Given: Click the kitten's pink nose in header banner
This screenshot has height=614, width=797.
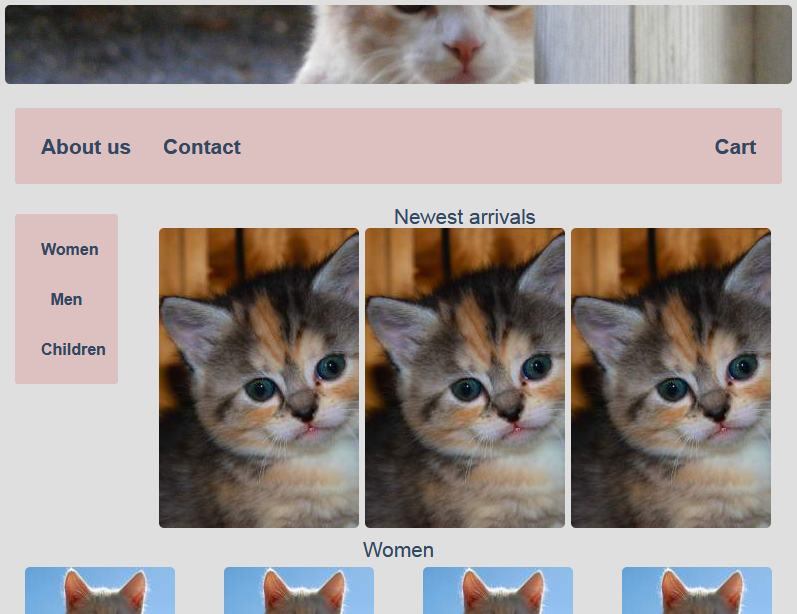Looking at the screenshot, I should click(x=464, y=49).
